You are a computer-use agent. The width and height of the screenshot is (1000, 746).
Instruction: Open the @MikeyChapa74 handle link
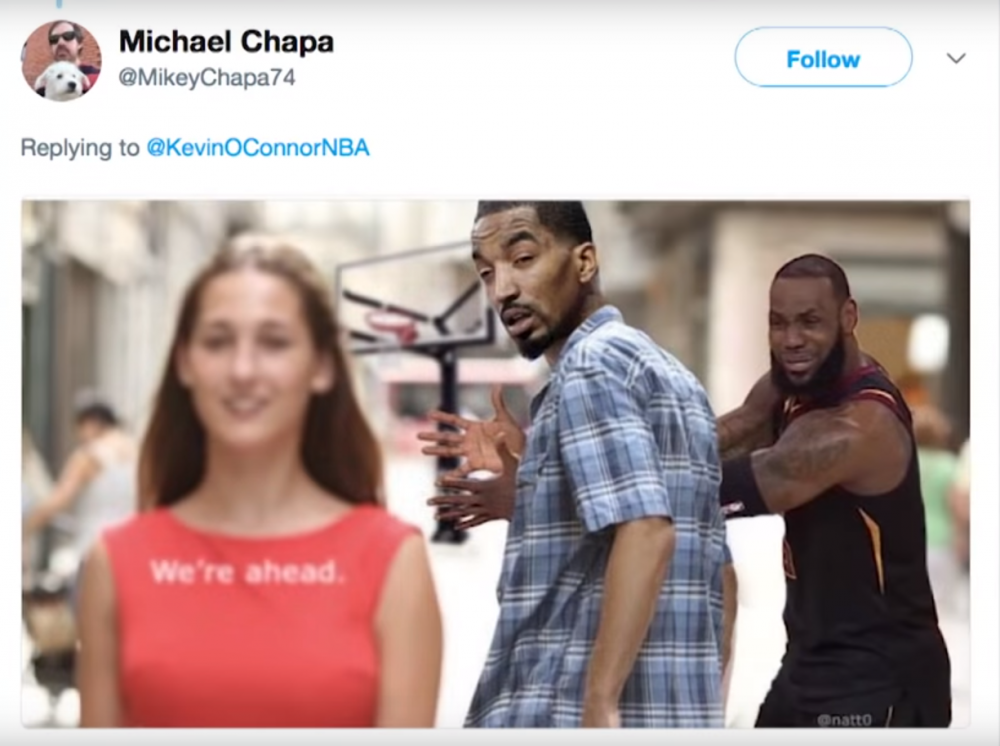(207, 78)
